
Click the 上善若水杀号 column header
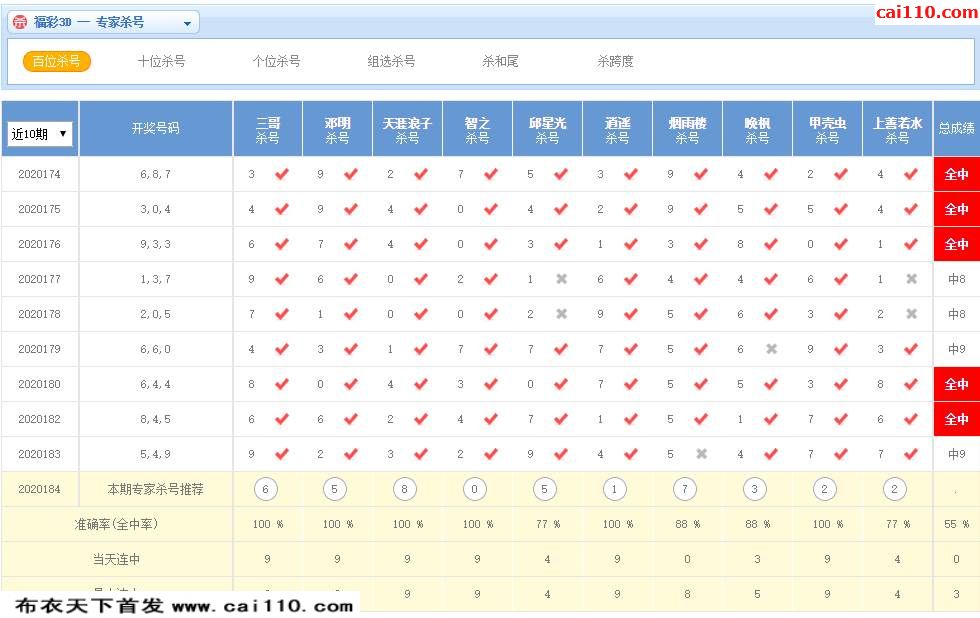[898, 129]
